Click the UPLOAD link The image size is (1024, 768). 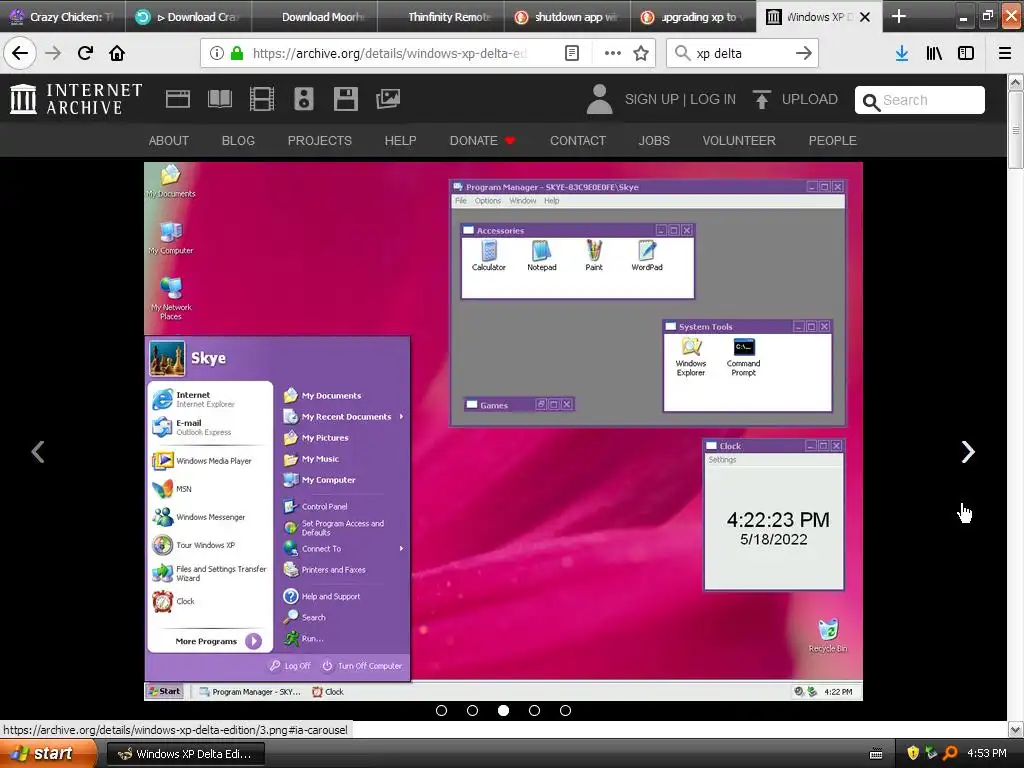810,99
